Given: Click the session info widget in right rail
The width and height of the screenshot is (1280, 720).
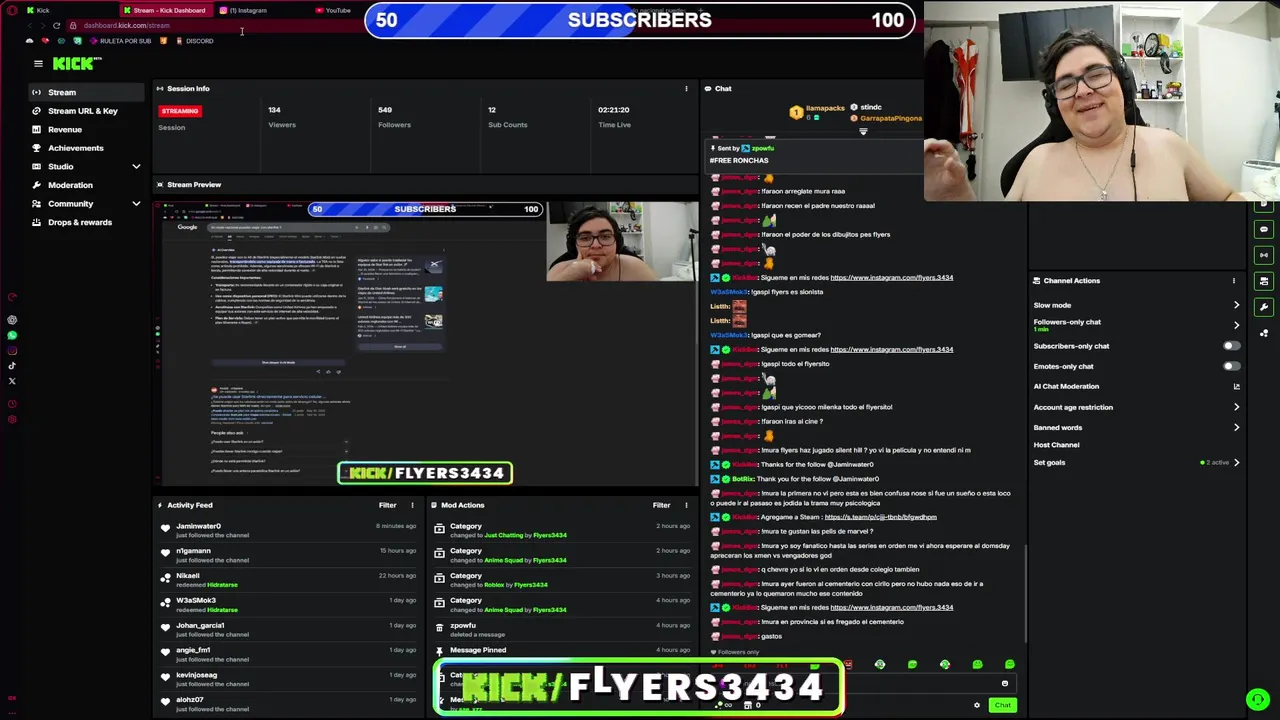Looking at the screenshot, I should pyautogui.click(x=1264, y=255).
